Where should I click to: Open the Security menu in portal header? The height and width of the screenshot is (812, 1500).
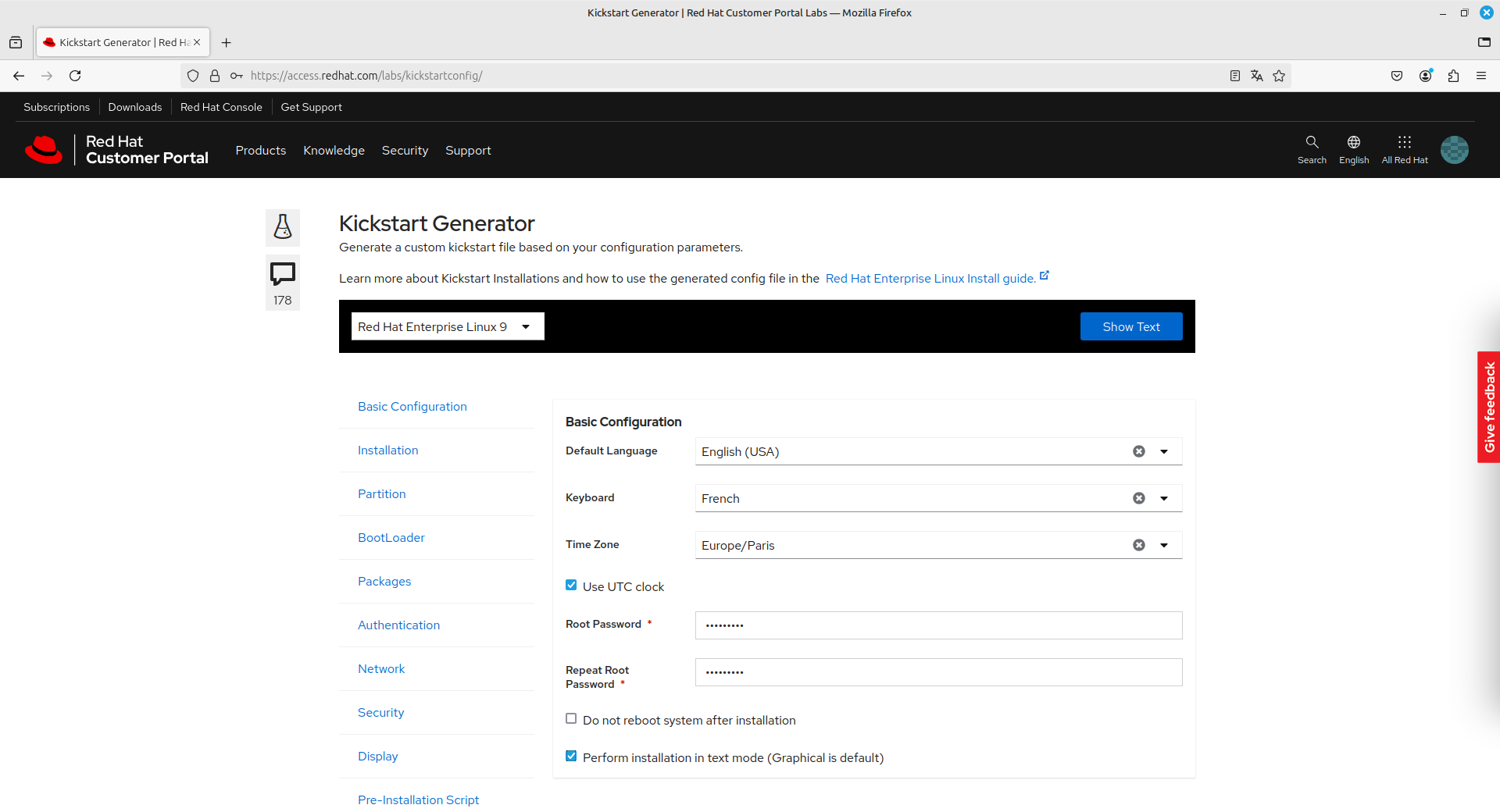pyautogui.click(x=405, y=151)
